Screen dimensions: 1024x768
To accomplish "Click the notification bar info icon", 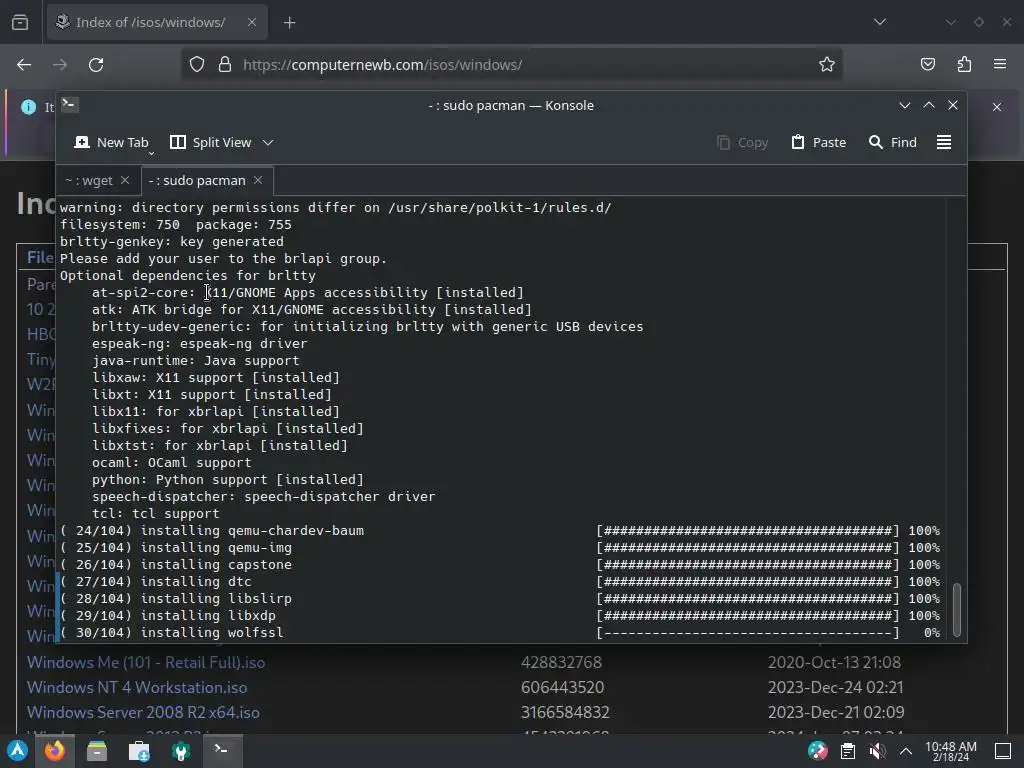I will pyautogui.click(x=28, y=107).
